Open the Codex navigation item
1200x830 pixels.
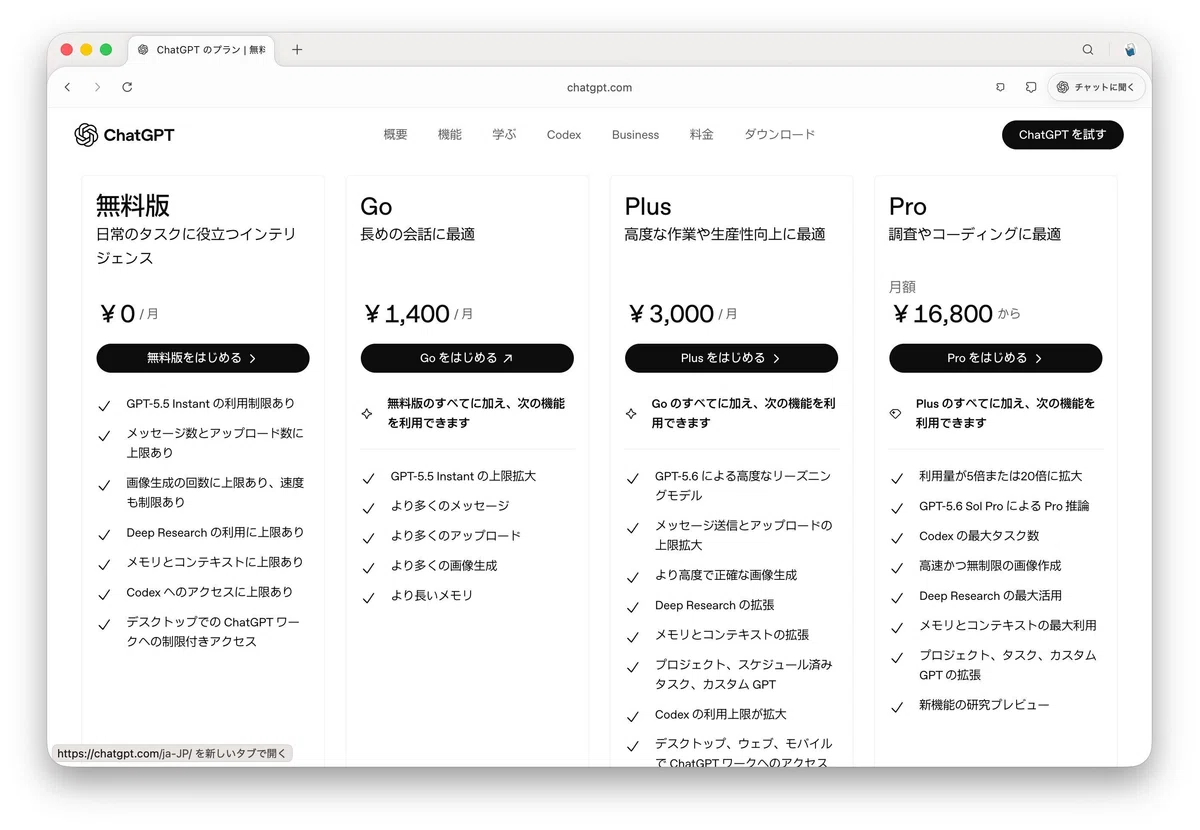564,135
